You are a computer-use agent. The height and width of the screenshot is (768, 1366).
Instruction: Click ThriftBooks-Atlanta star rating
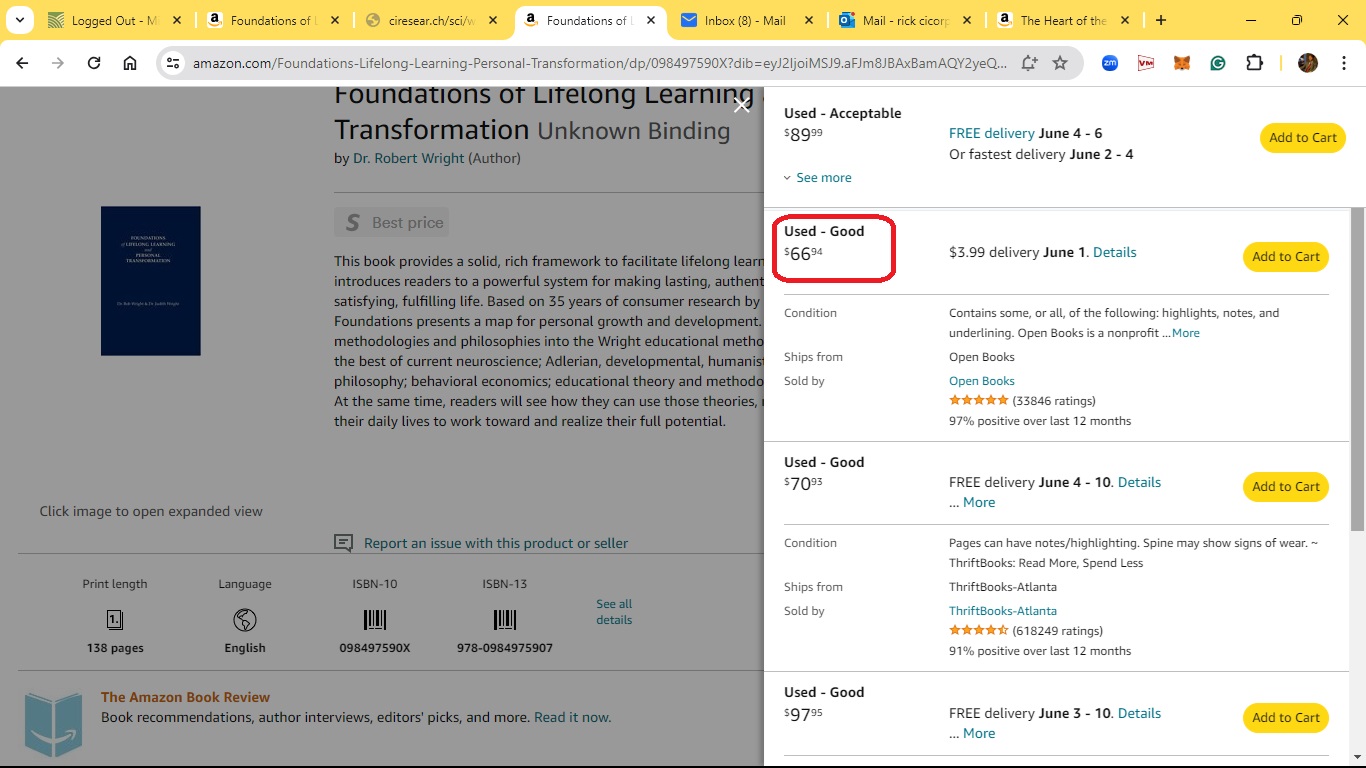(x=979, y=630)
